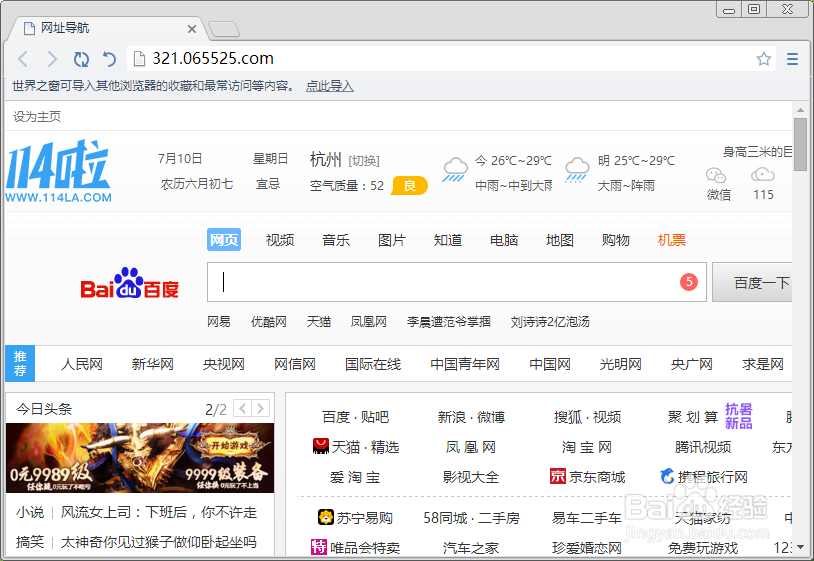Select the 视频 search tab
Image resolution: width=814 pixels, height=561 pixels.
click(280, 240)
